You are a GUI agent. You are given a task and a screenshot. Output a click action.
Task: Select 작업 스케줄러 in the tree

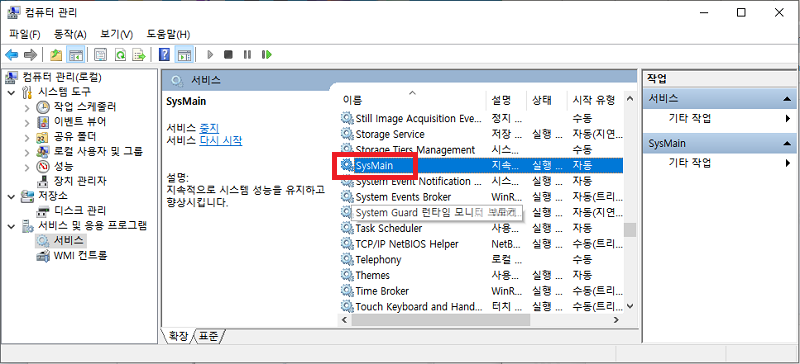pos(85,107)
